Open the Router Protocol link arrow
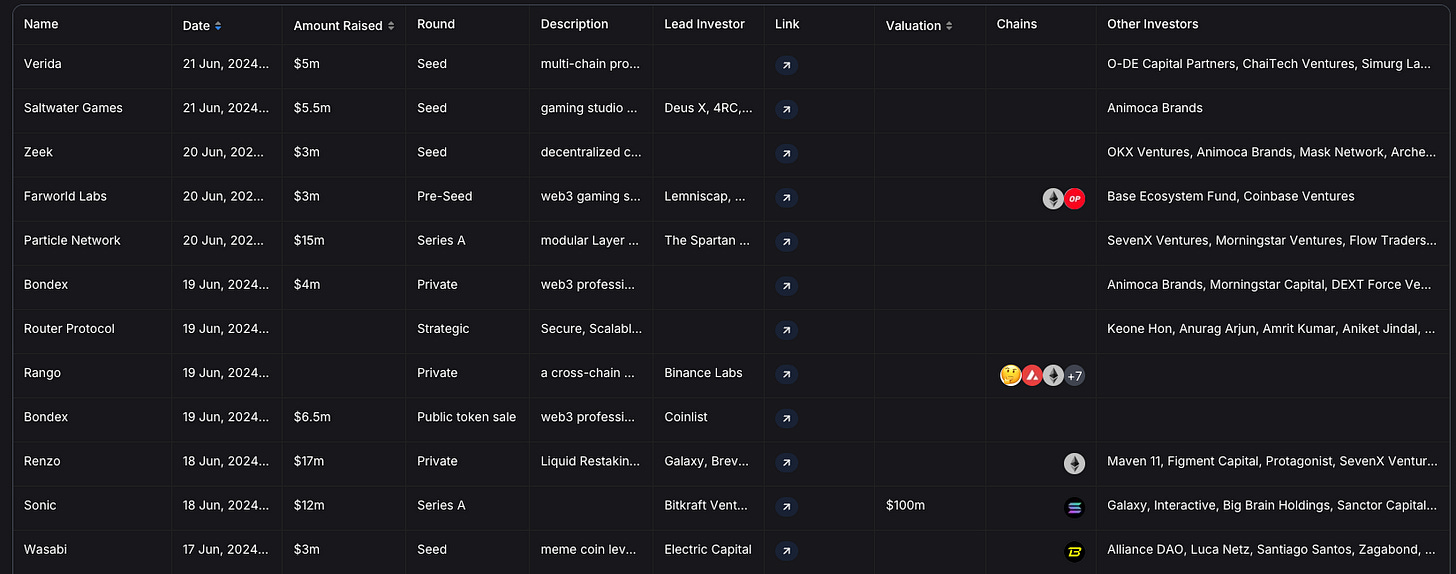1456x574 pixels. pos(787,330)
